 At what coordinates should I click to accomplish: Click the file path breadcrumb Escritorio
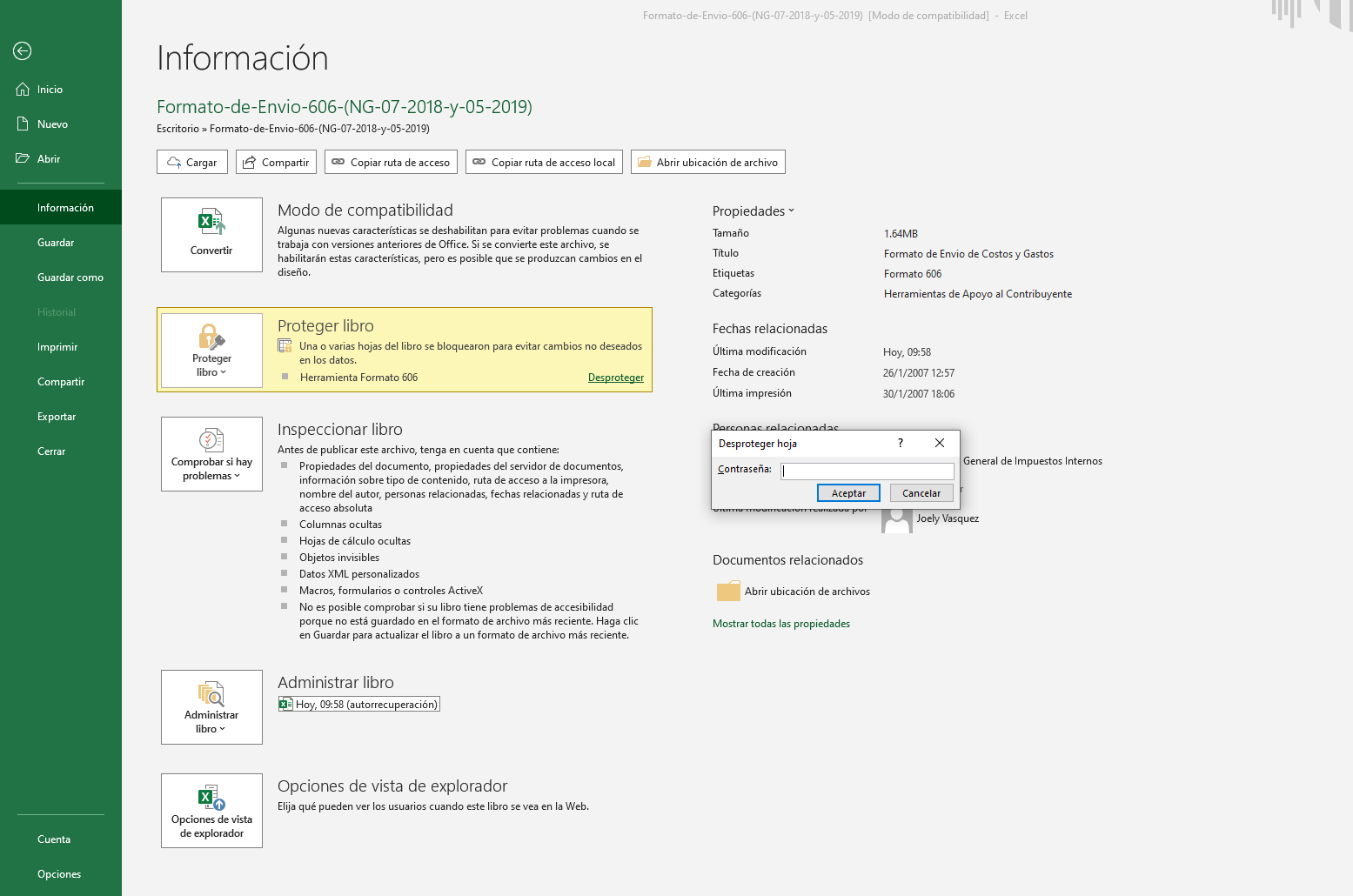pos(177,129)
